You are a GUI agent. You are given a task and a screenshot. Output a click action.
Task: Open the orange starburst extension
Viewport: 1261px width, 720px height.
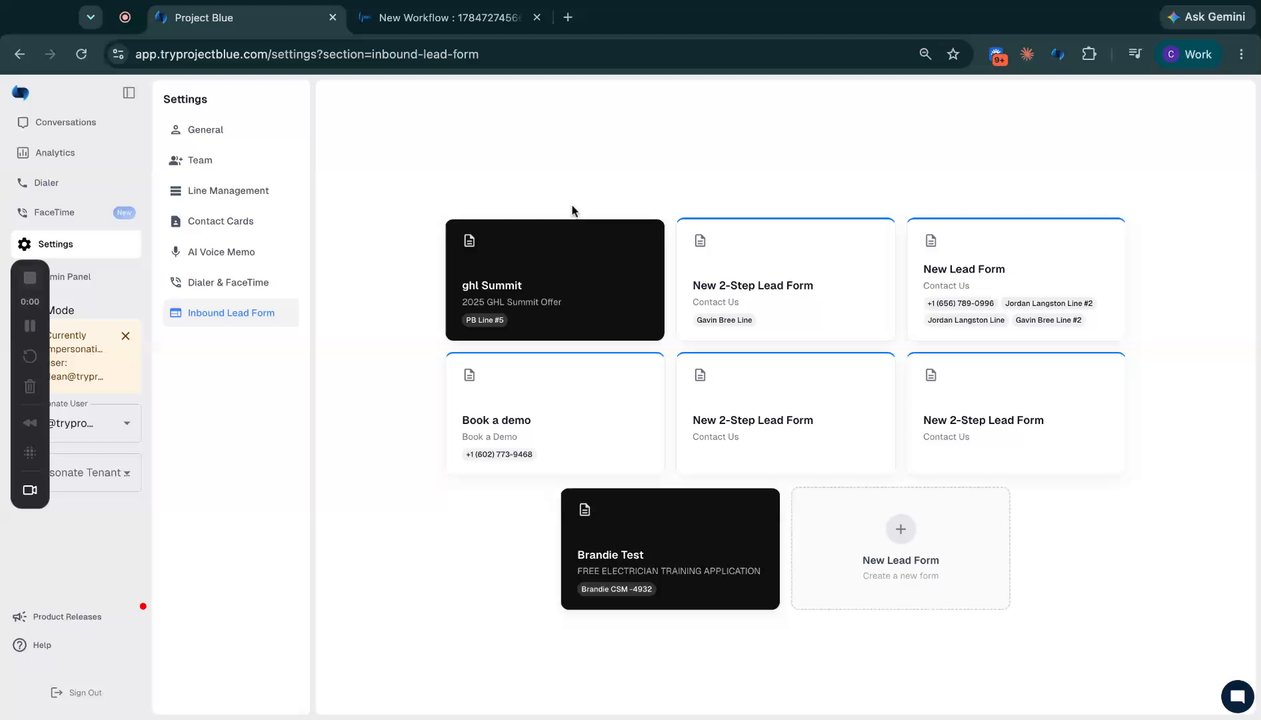(x=1027, y=54)
